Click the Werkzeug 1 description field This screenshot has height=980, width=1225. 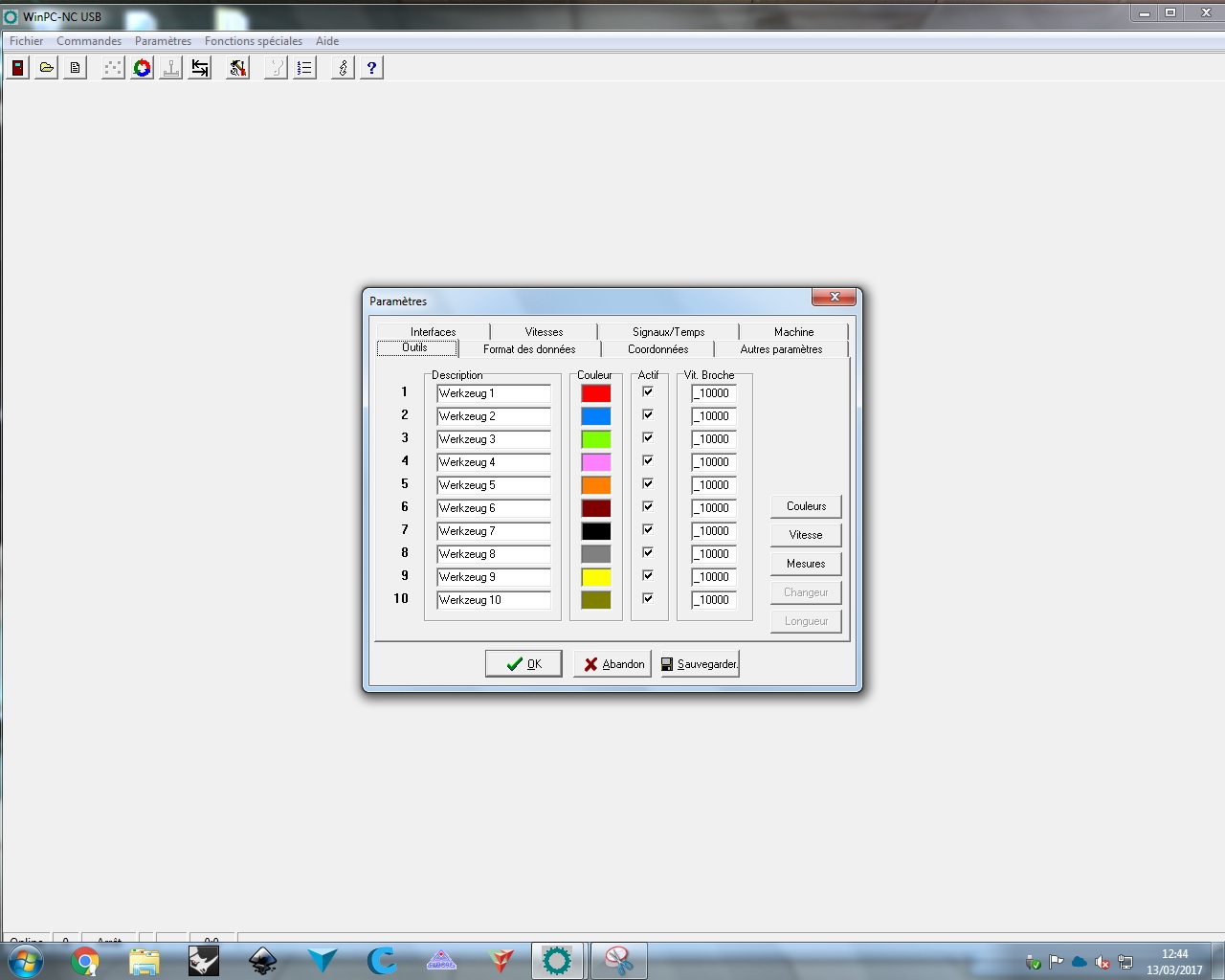[494, 393]
